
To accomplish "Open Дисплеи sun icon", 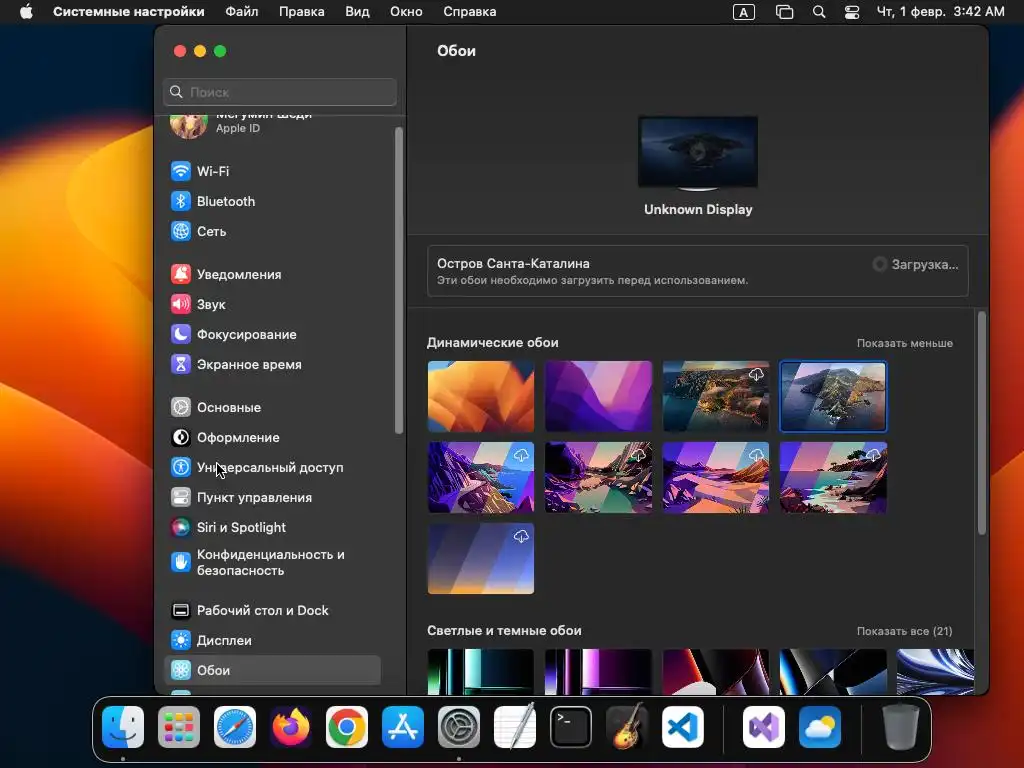I will point(181,641).
